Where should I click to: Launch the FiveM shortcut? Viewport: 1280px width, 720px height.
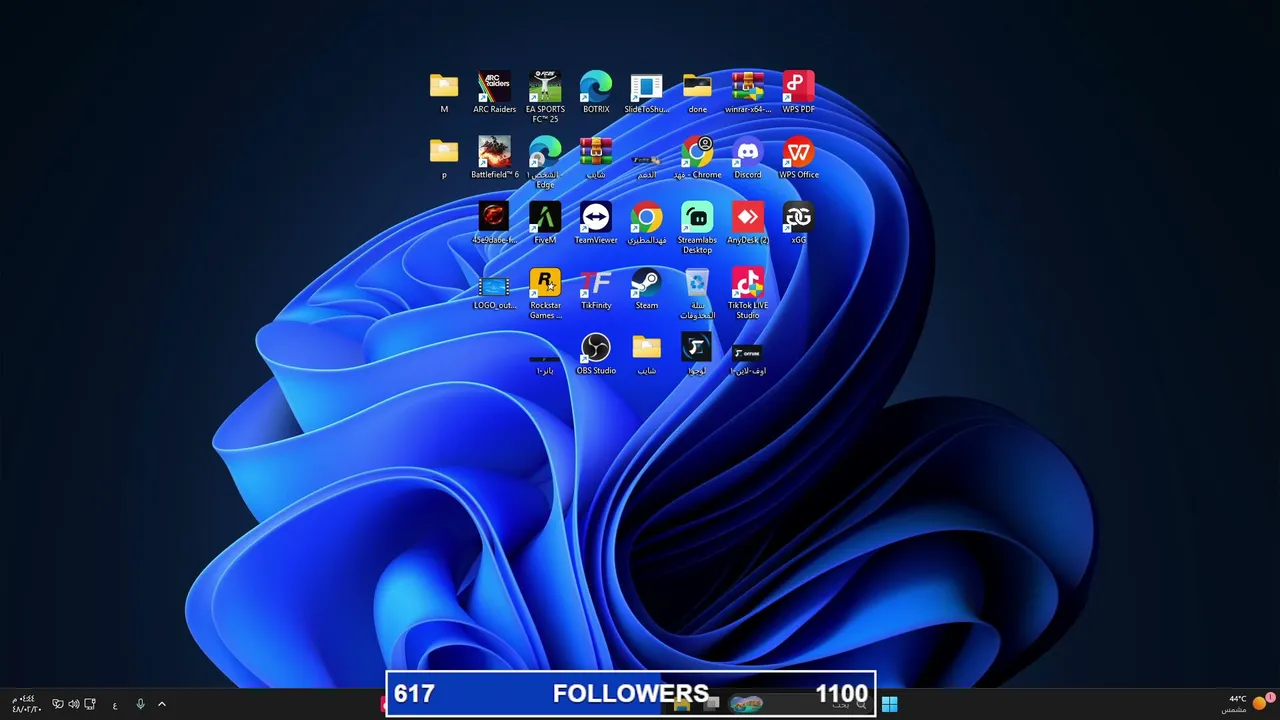tap(545, 223)
